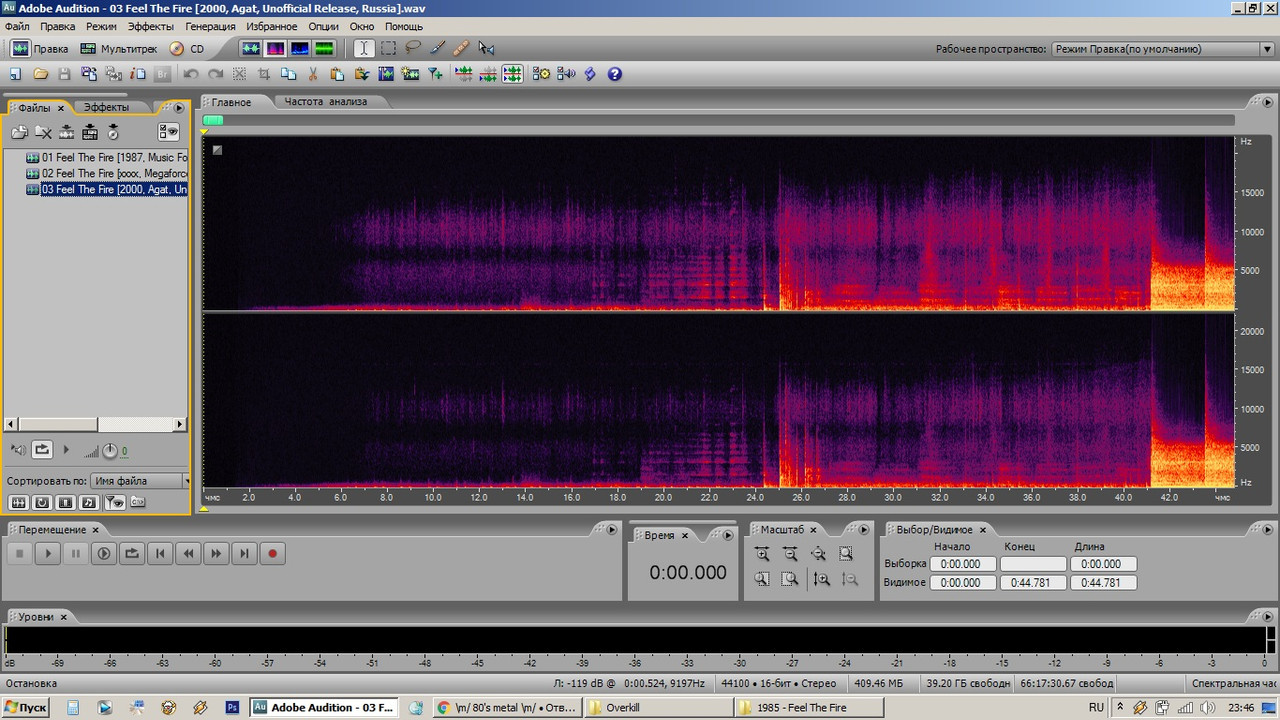Play preview with small arrow in Files panel

pos(67,450)
